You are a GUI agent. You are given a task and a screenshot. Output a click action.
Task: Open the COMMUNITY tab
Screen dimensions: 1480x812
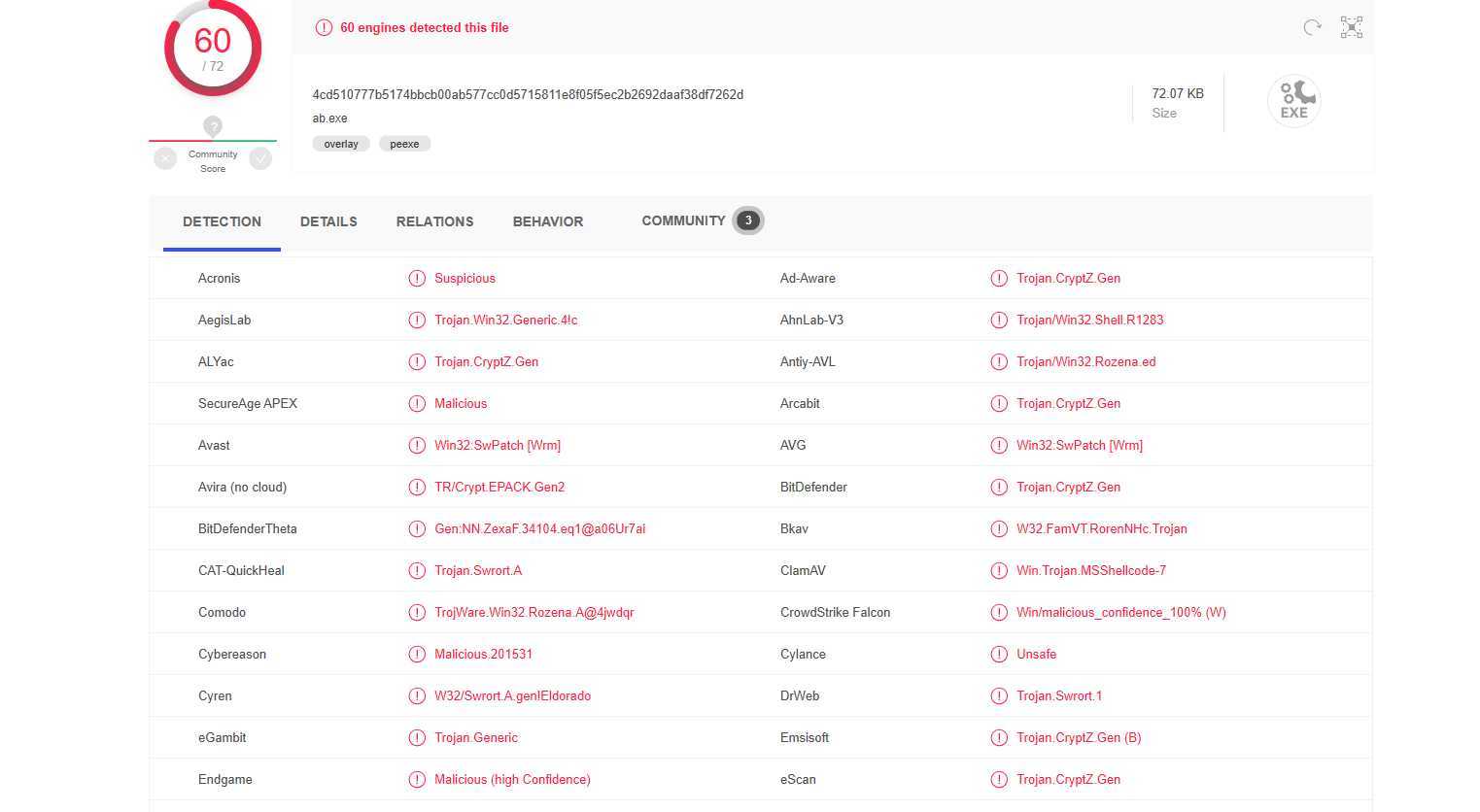click(683, 220)
